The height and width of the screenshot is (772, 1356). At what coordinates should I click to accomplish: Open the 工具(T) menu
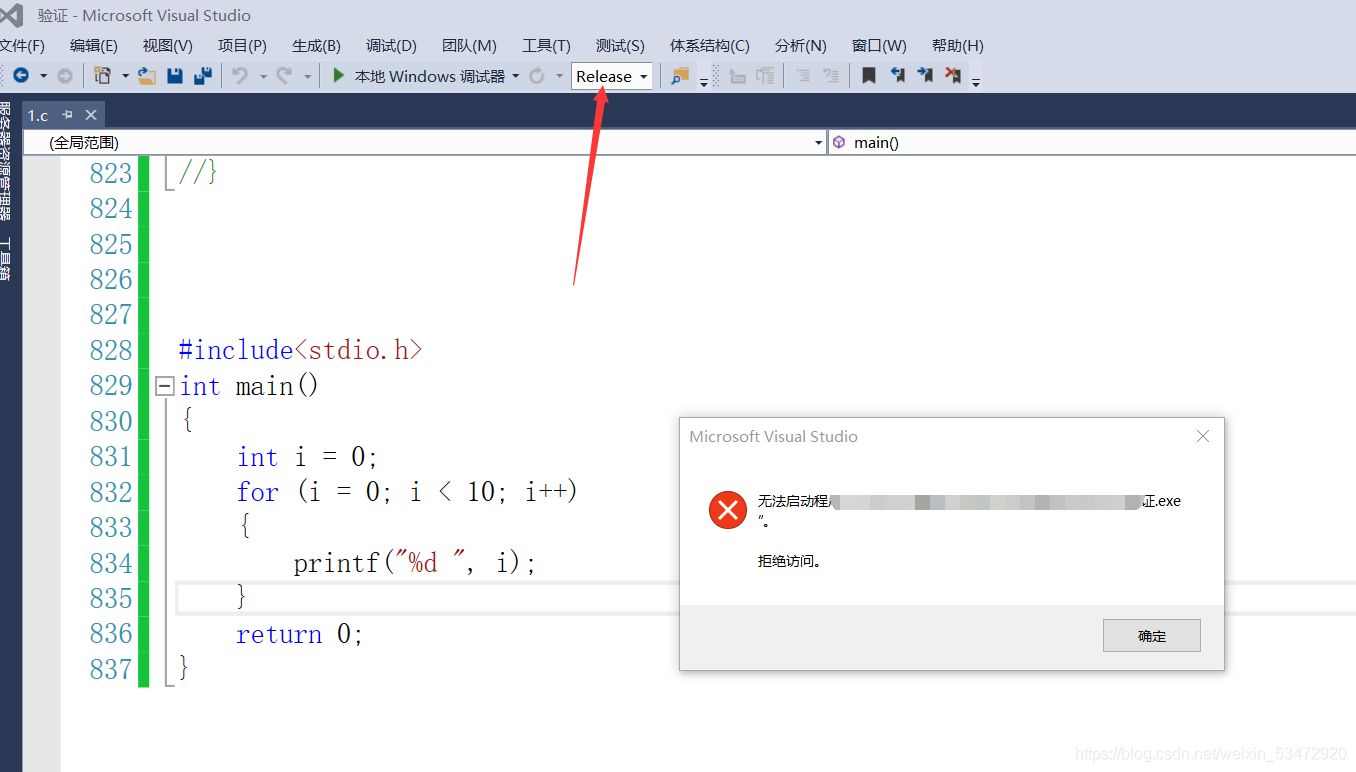point(546,46)
